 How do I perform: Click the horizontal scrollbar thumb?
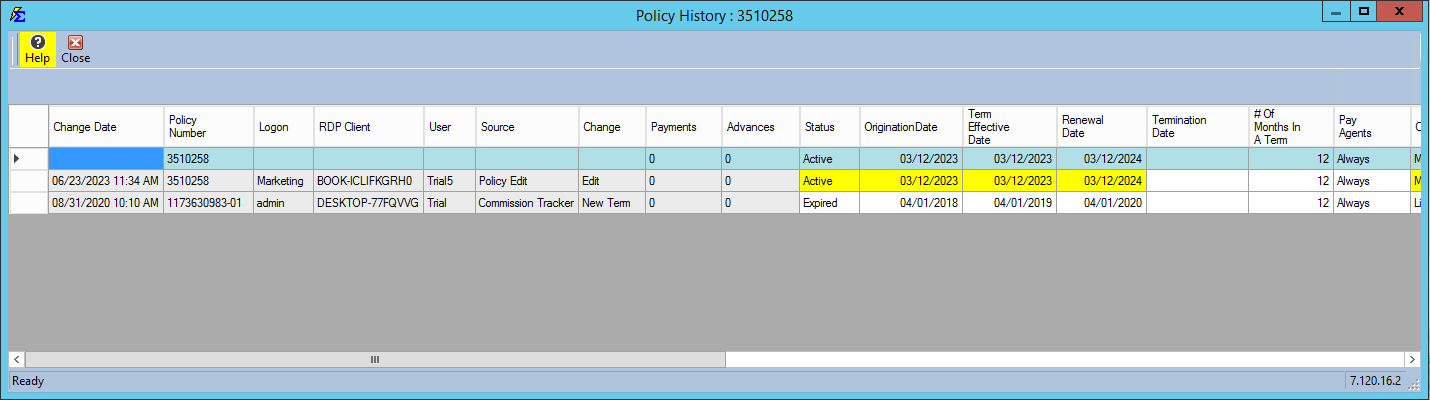point(375,359)
